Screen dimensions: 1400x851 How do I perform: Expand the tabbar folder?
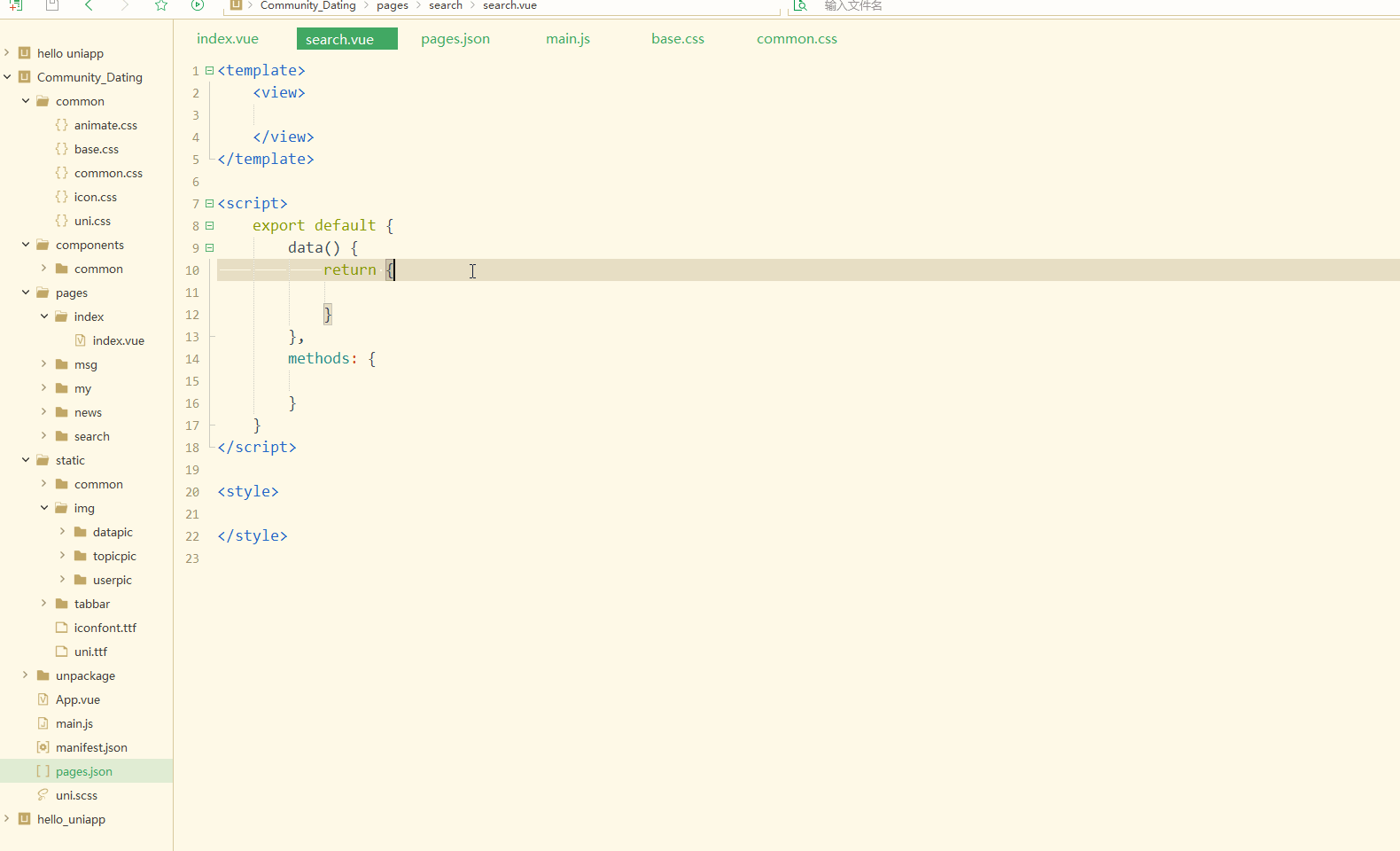(x=44, y=604)
